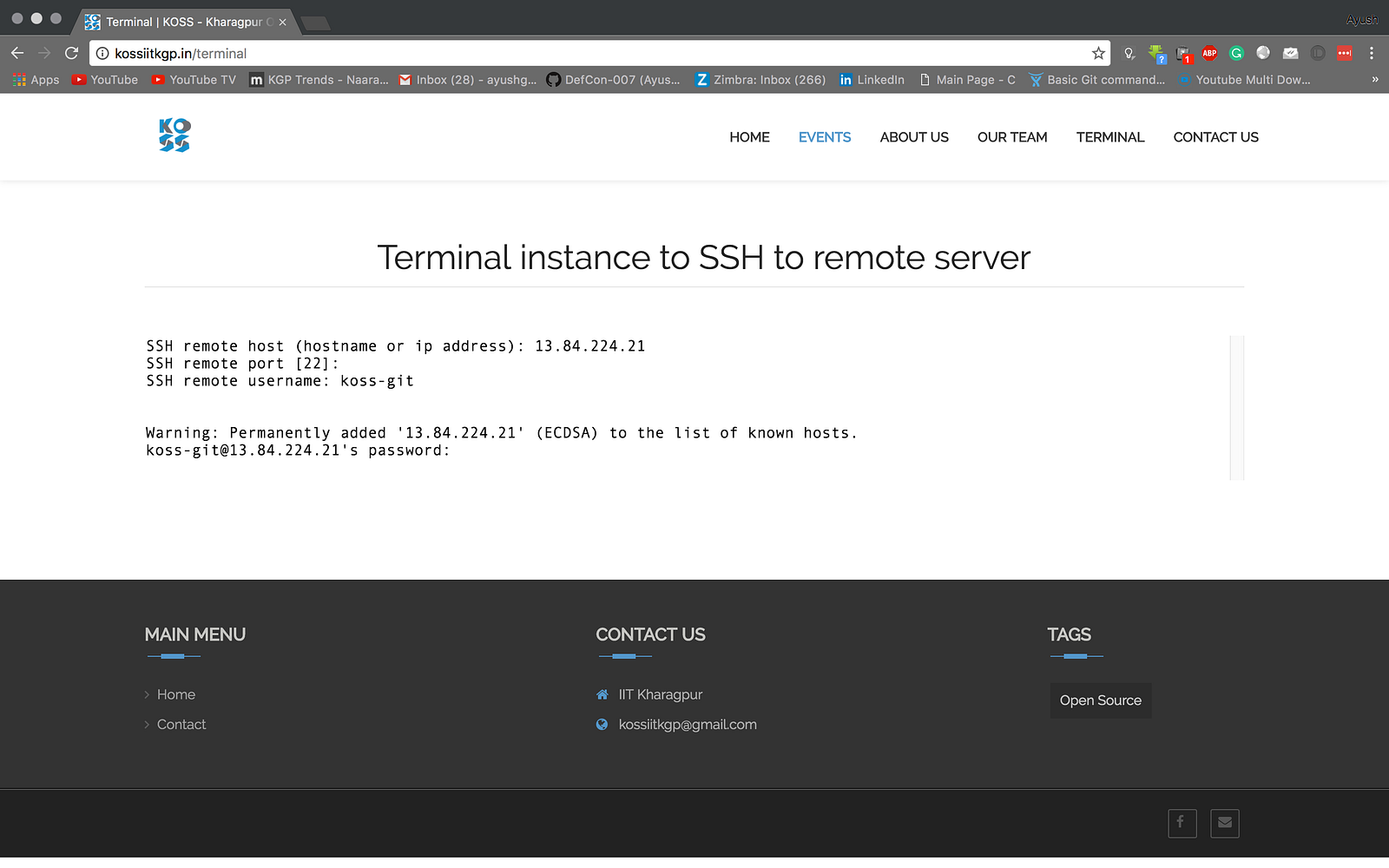Click the SSH remote host line
Screen dimensions: 1389x868
[x=396, y=346]
